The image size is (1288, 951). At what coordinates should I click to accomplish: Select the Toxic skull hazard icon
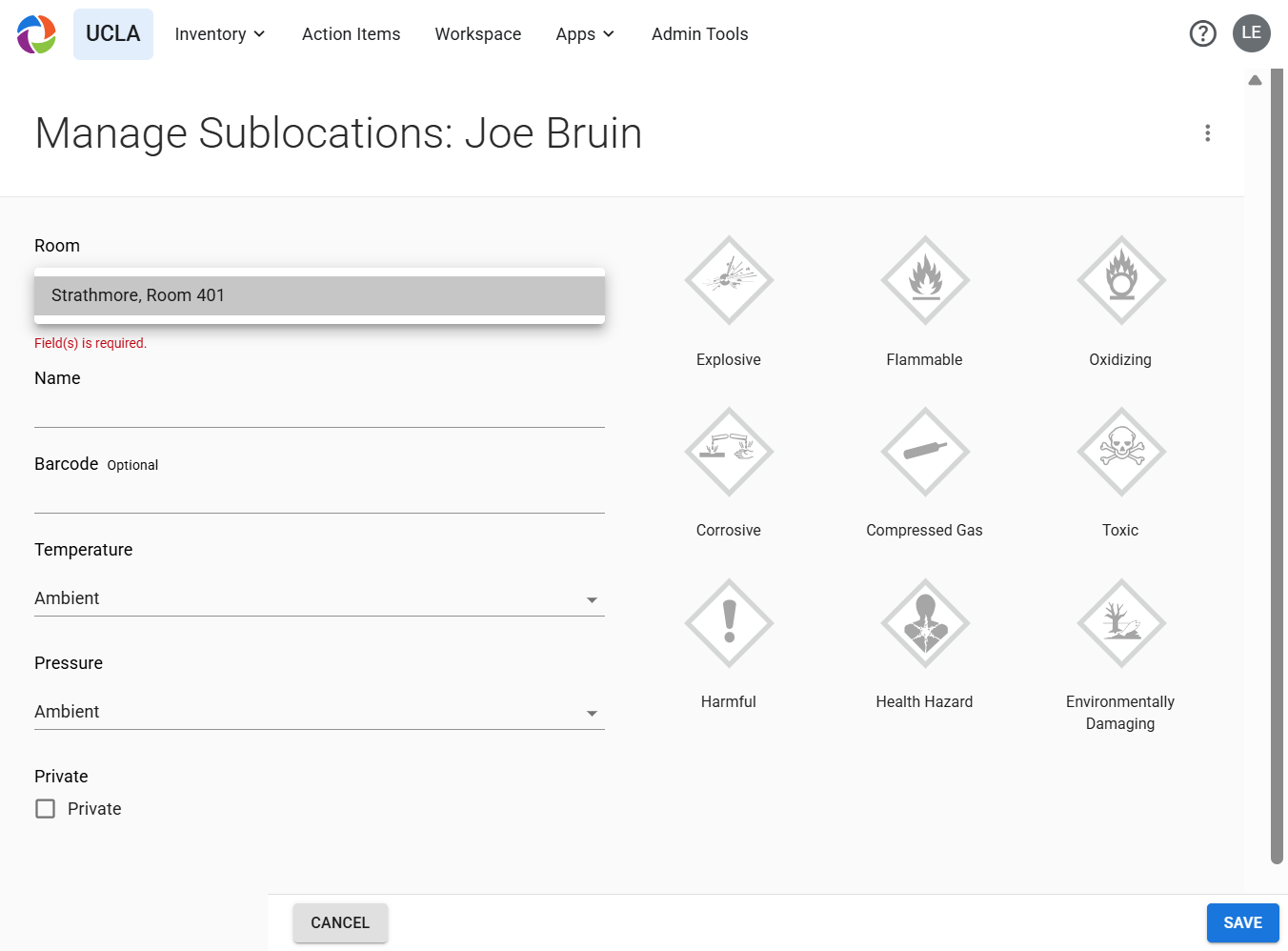tap(1121, 452)
